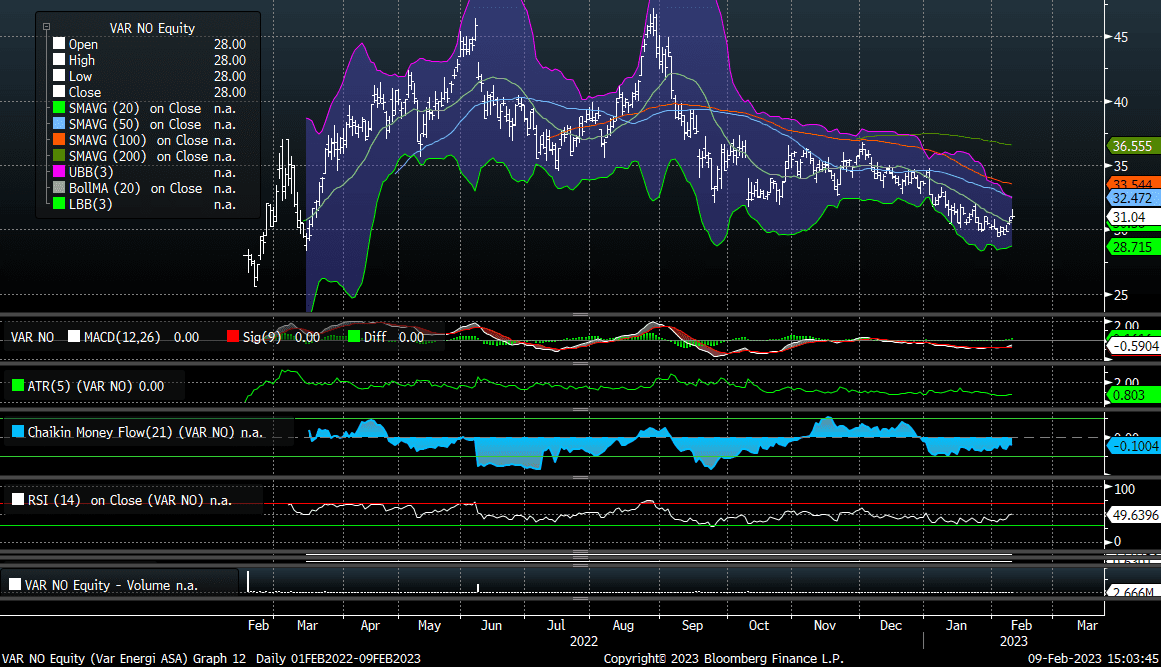Click the white Close series swatch

59,92
